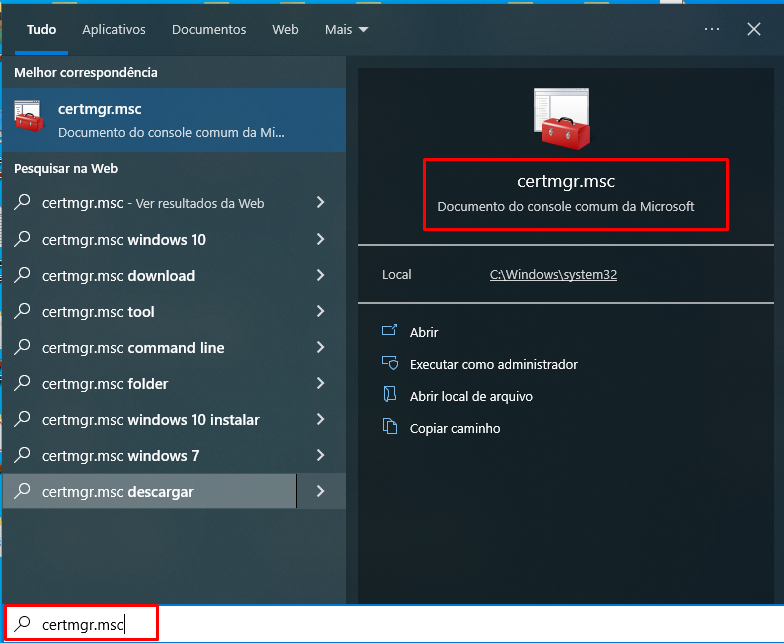Viewport: 784px width, 643px height.
Task: Click the Abrir open icon
Action: (390, 332)
